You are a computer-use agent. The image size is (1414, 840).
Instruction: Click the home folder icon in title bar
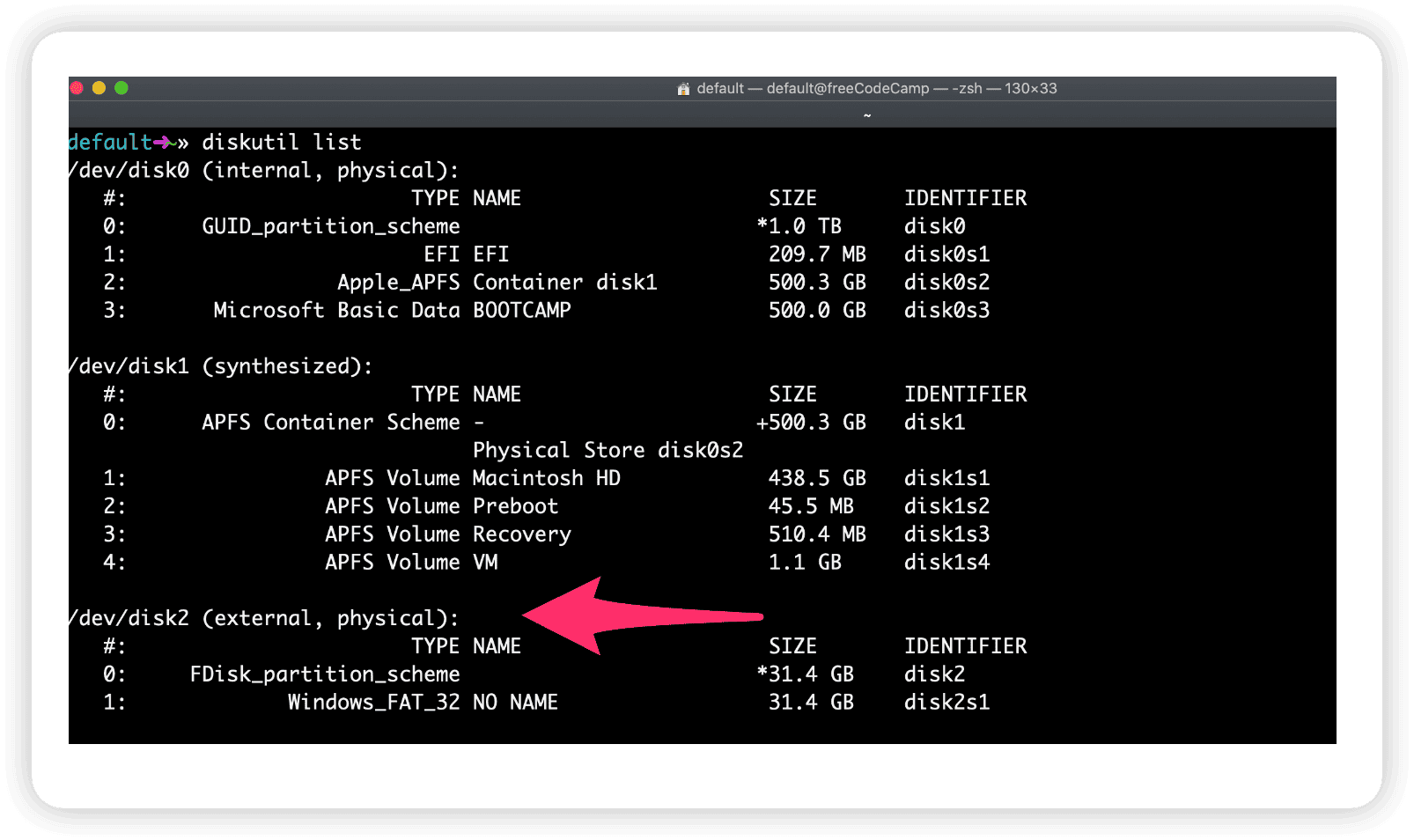(x=683, y=89)
